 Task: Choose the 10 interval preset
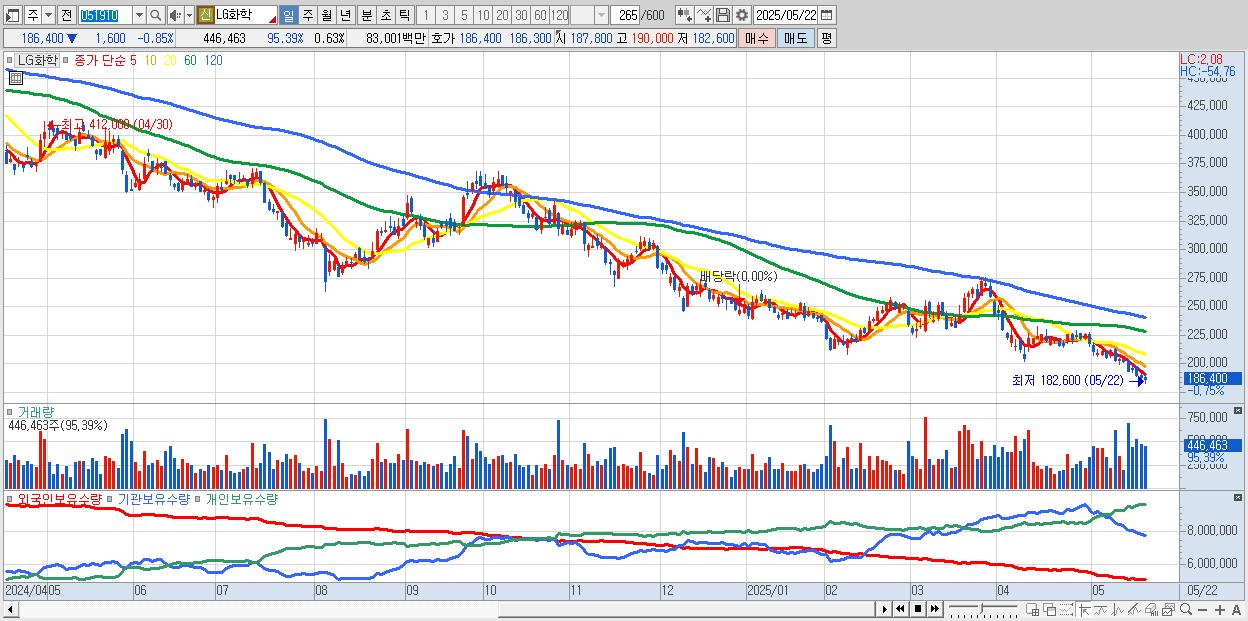[x=483, y=15]
